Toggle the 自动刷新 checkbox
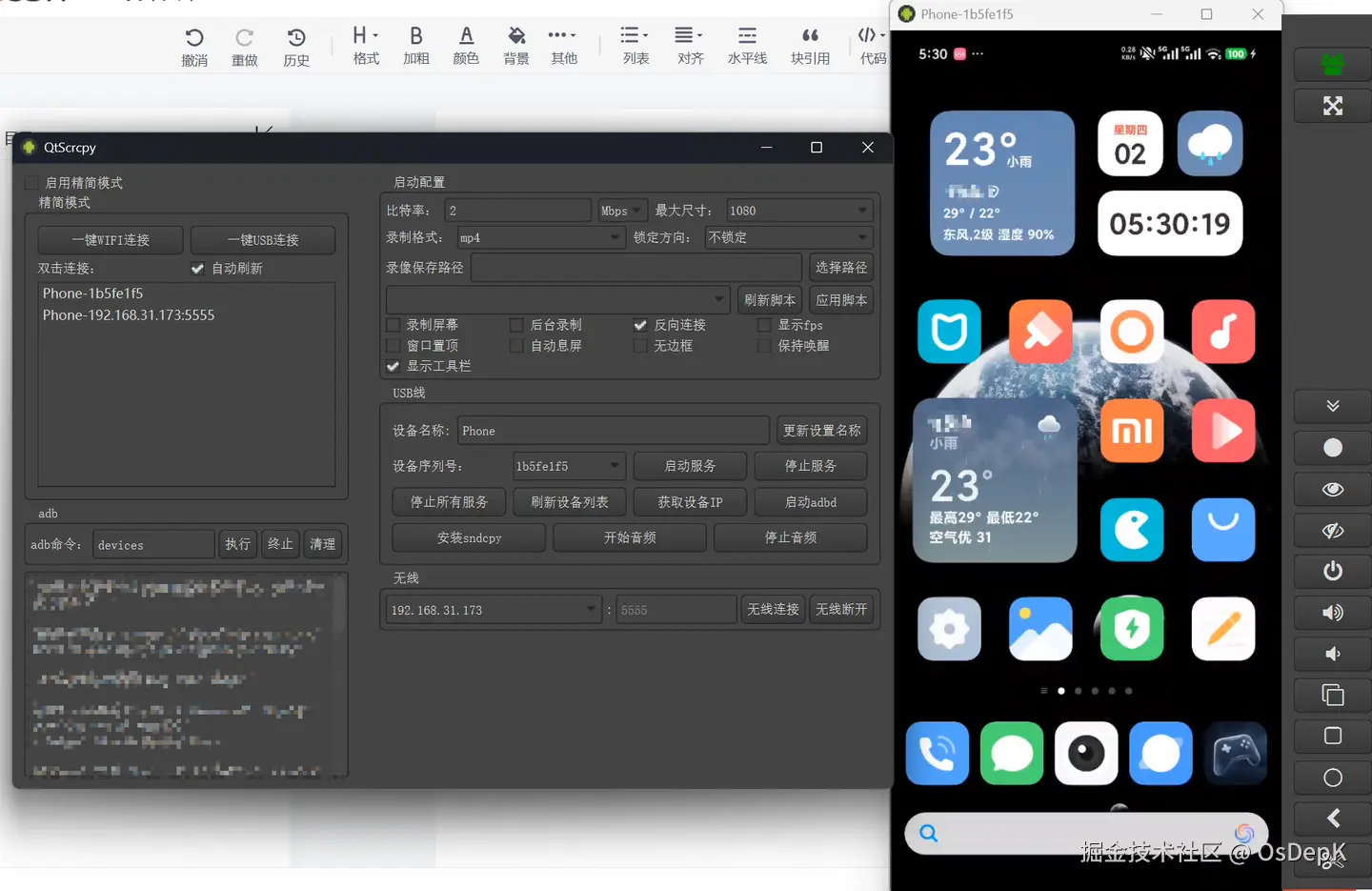Screen dimensions: 1372x891 (197, 269)
